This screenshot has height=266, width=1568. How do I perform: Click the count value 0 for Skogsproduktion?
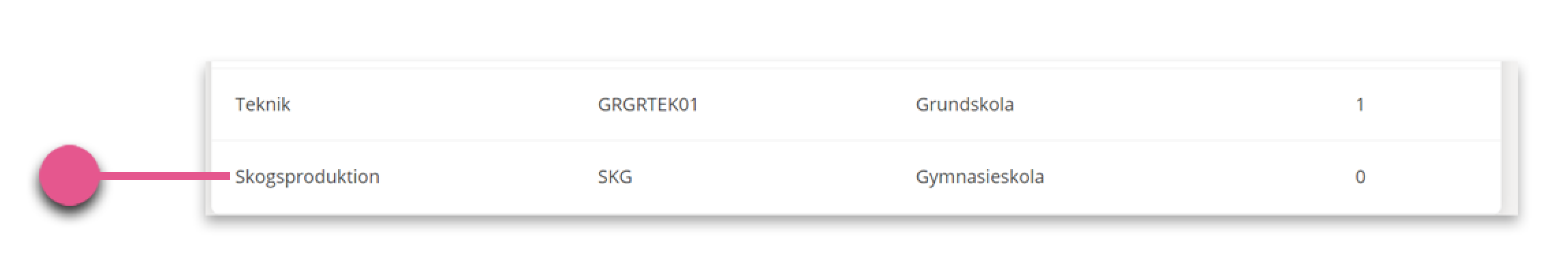[x=1360, y=177]
